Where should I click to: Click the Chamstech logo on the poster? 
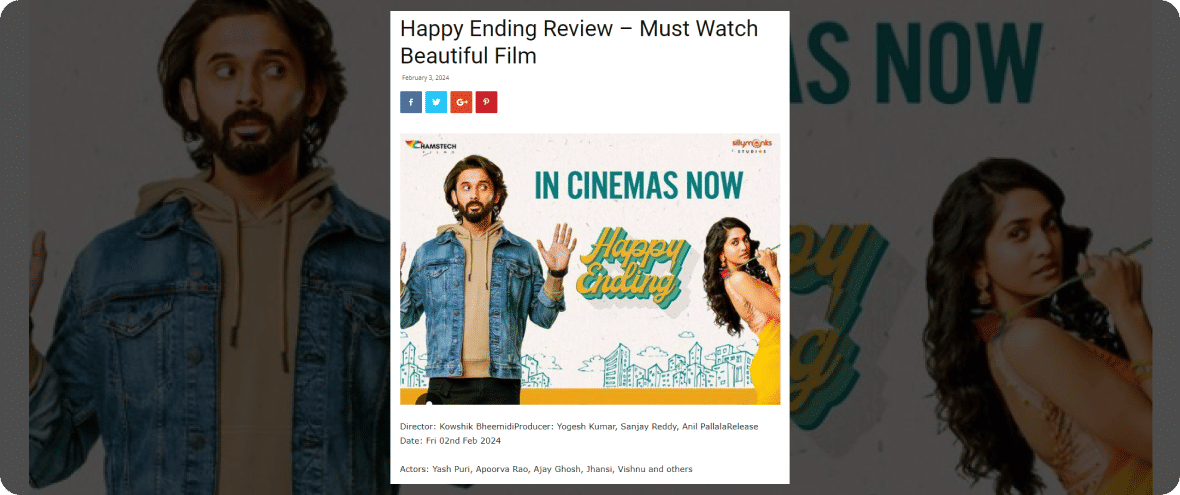coord(430,146)
